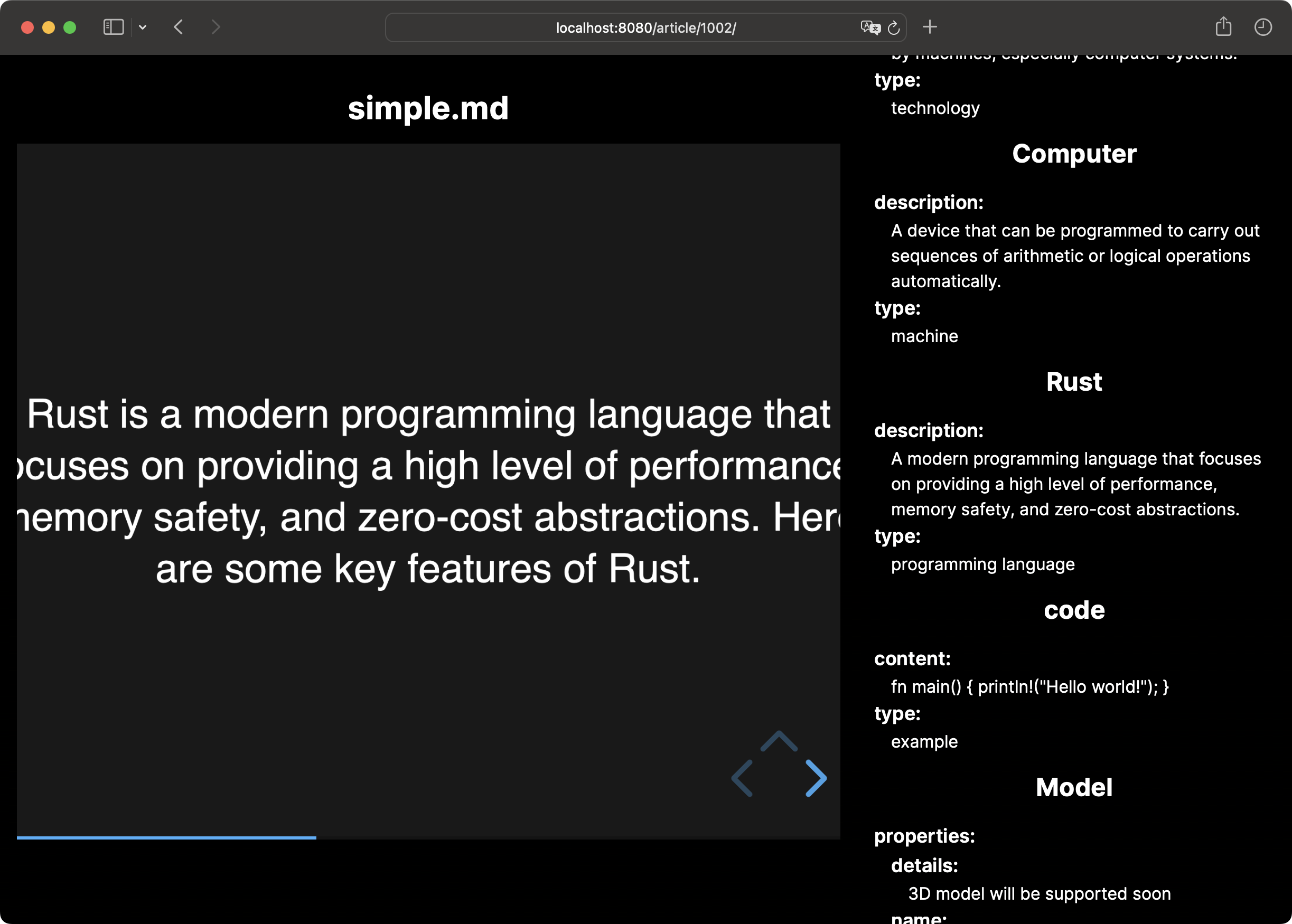Click the simple.md title heading
Image resolution: width=1292 pixels, height=924 pixels.
[x=428, y=108]
